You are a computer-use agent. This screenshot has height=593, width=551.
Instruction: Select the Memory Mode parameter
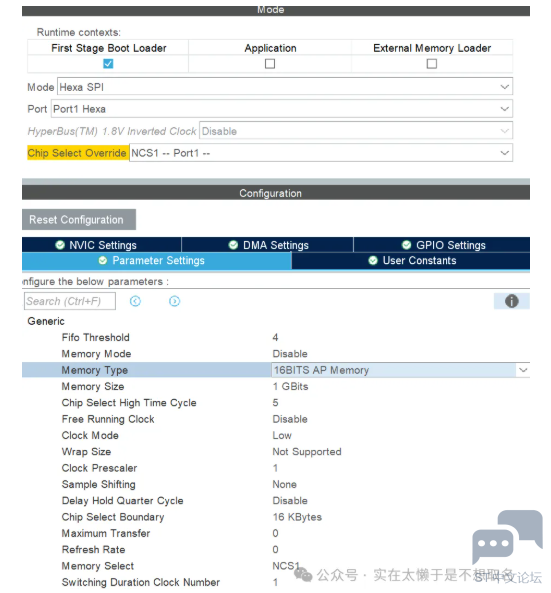tap(96, 354)
